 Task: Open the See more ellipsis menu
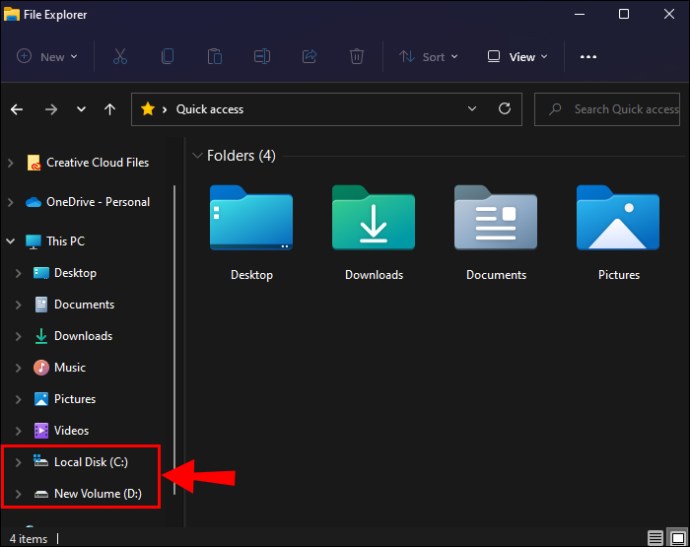click(589, 57)
